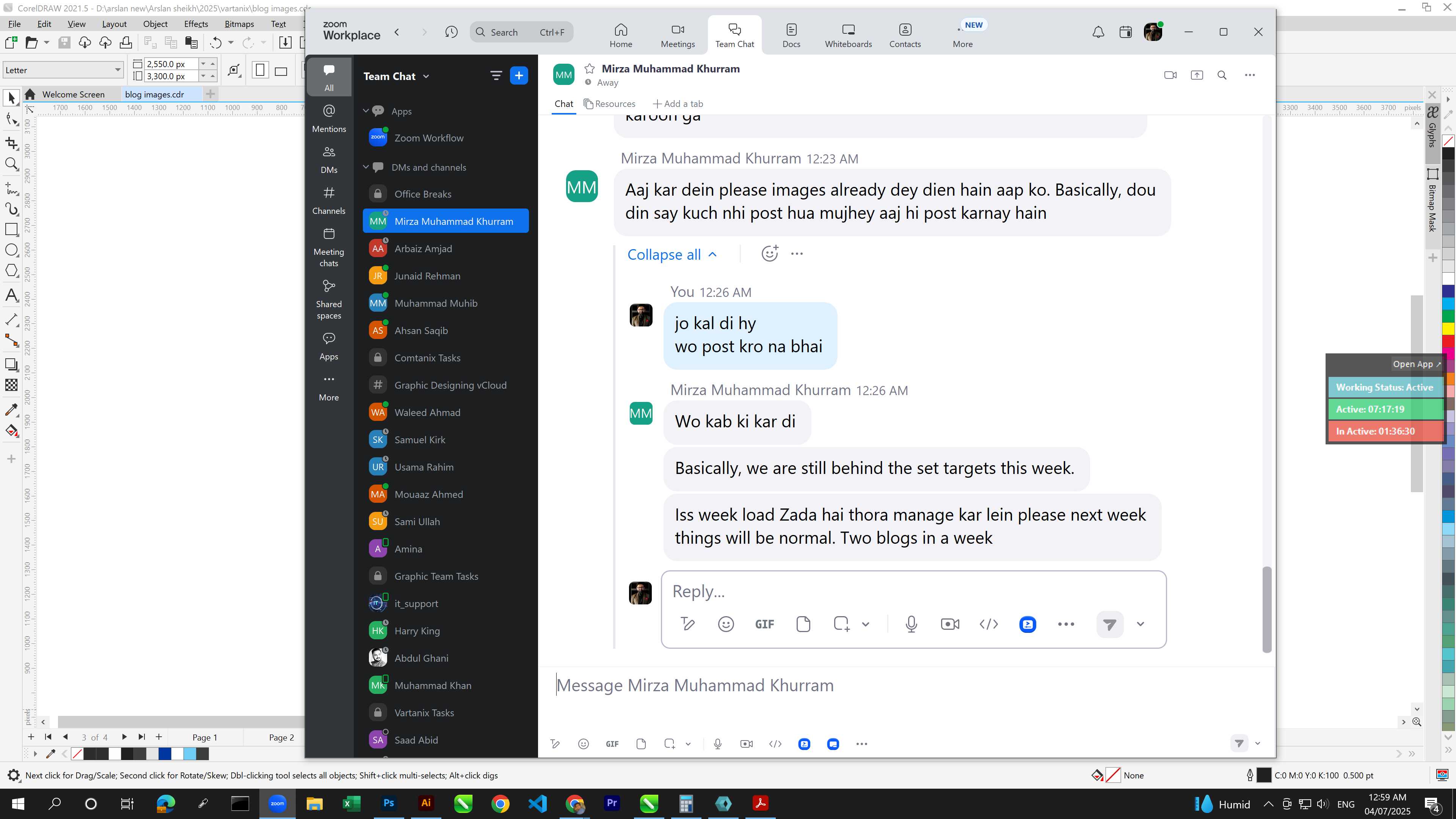Open Resources tab in chat
Screen dimensions: 1456x819
pos(609,104)
